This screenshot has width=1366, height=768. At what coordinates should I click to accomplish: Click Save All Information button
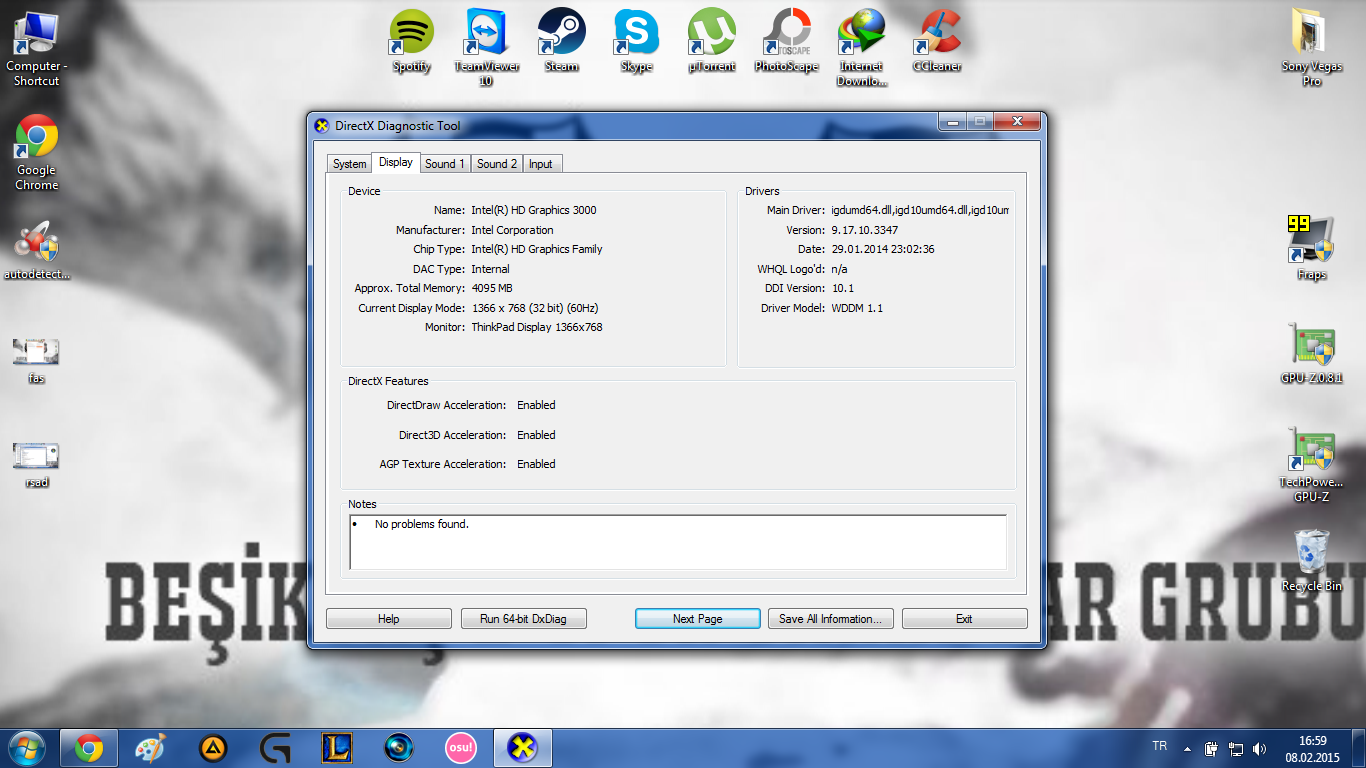coord(830,619)
